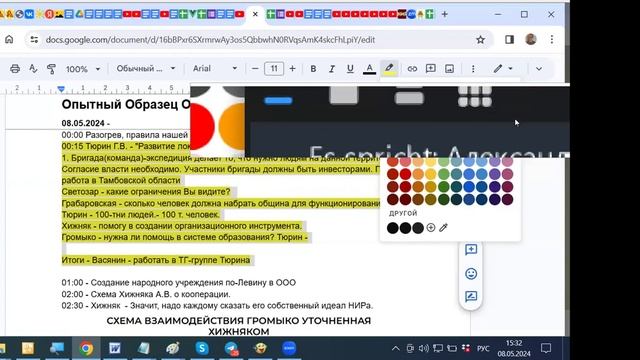Insert a link from the toolbar
The width and height of the screenshot is (640, 360).
[412, 69]
